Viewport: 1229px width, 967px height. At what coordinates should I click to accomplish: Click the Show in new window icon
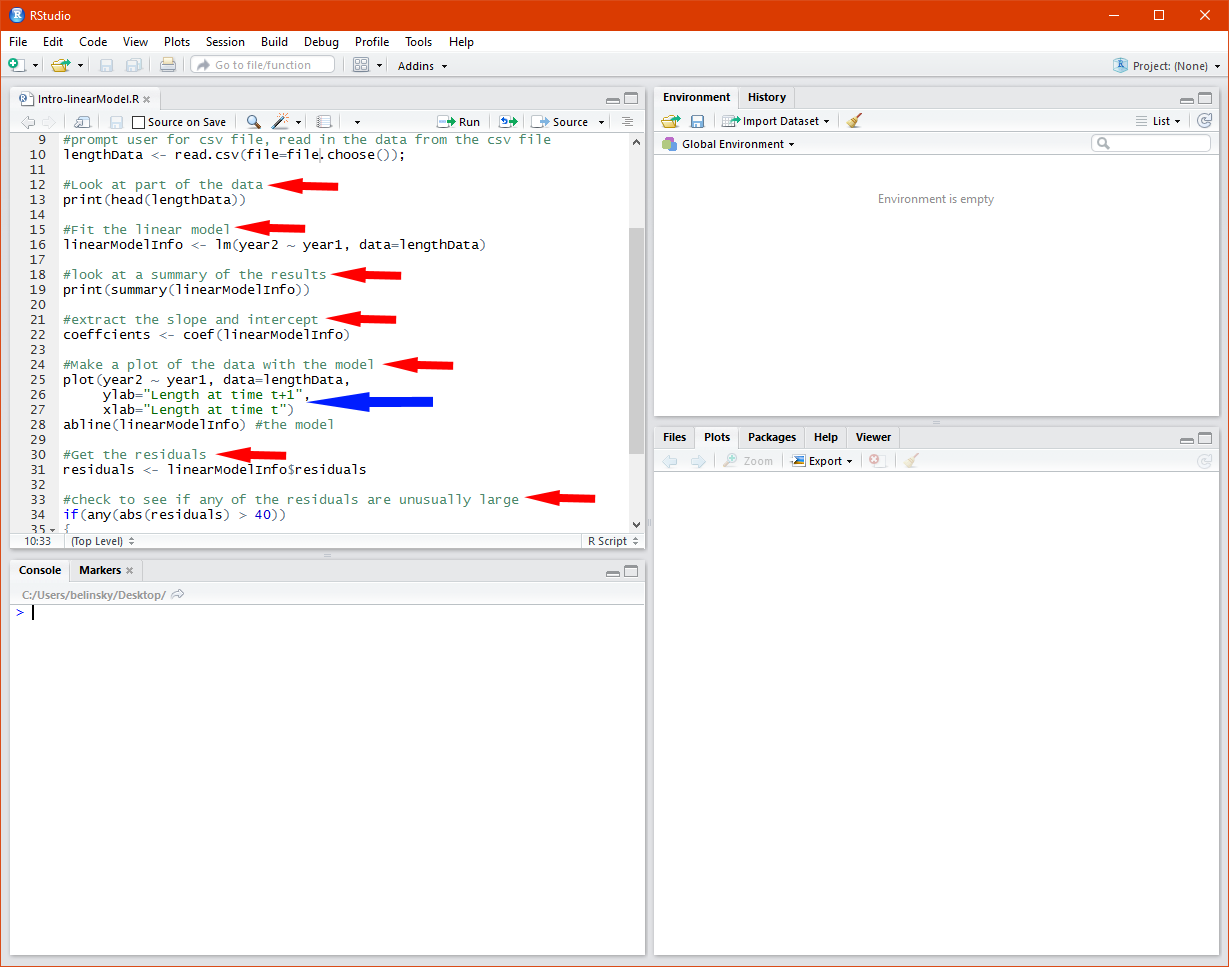click(x=80, y=122)
